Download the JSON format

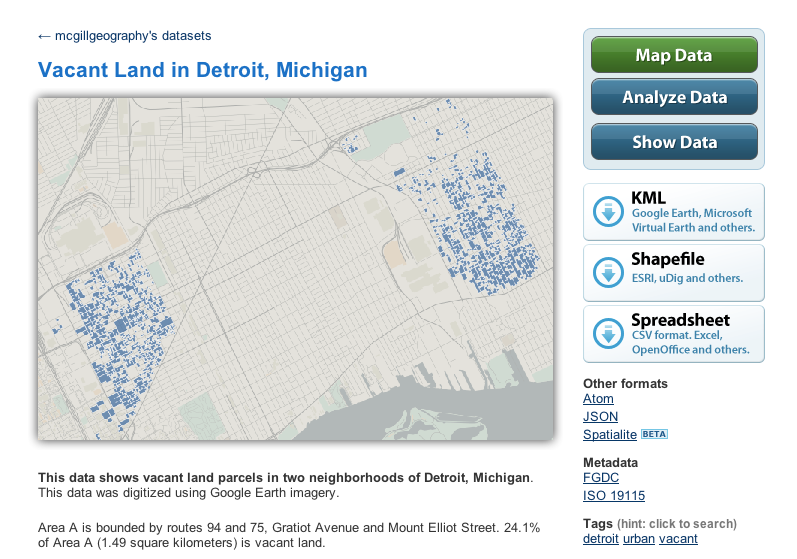[x=600, y=417]
